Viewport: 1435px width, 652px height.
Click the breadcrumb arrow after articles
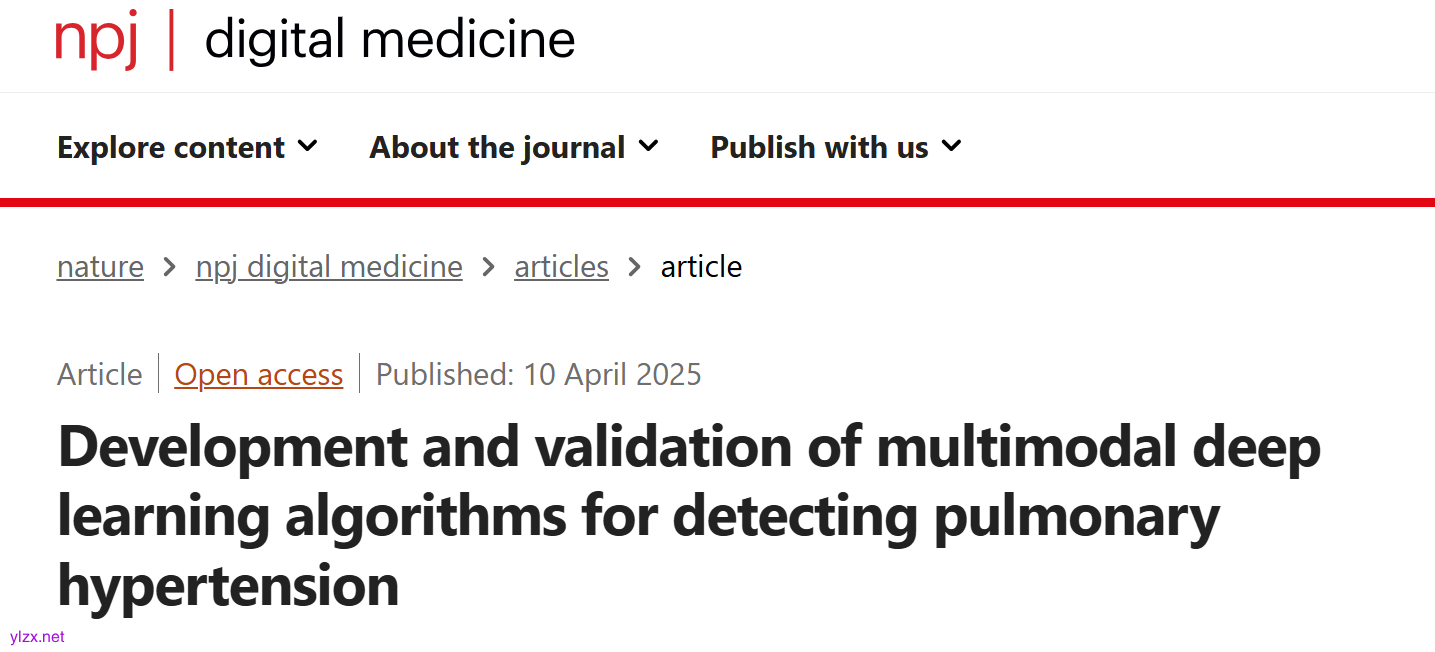click(635, 267)
